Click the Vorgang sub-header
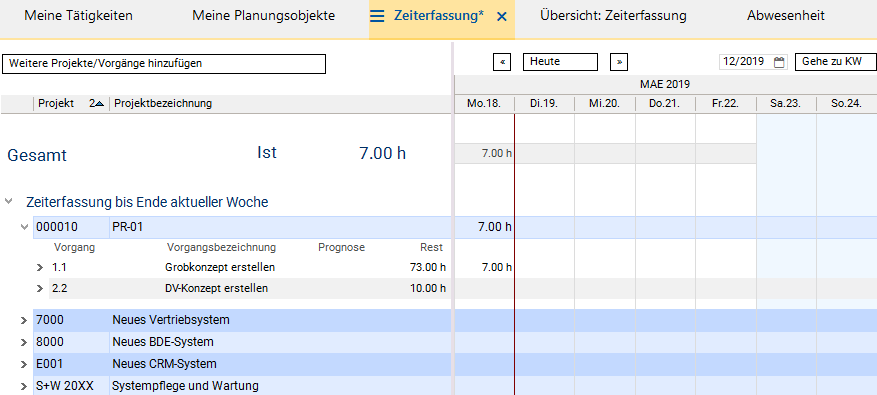877x395 pixels. click(74, 247)
